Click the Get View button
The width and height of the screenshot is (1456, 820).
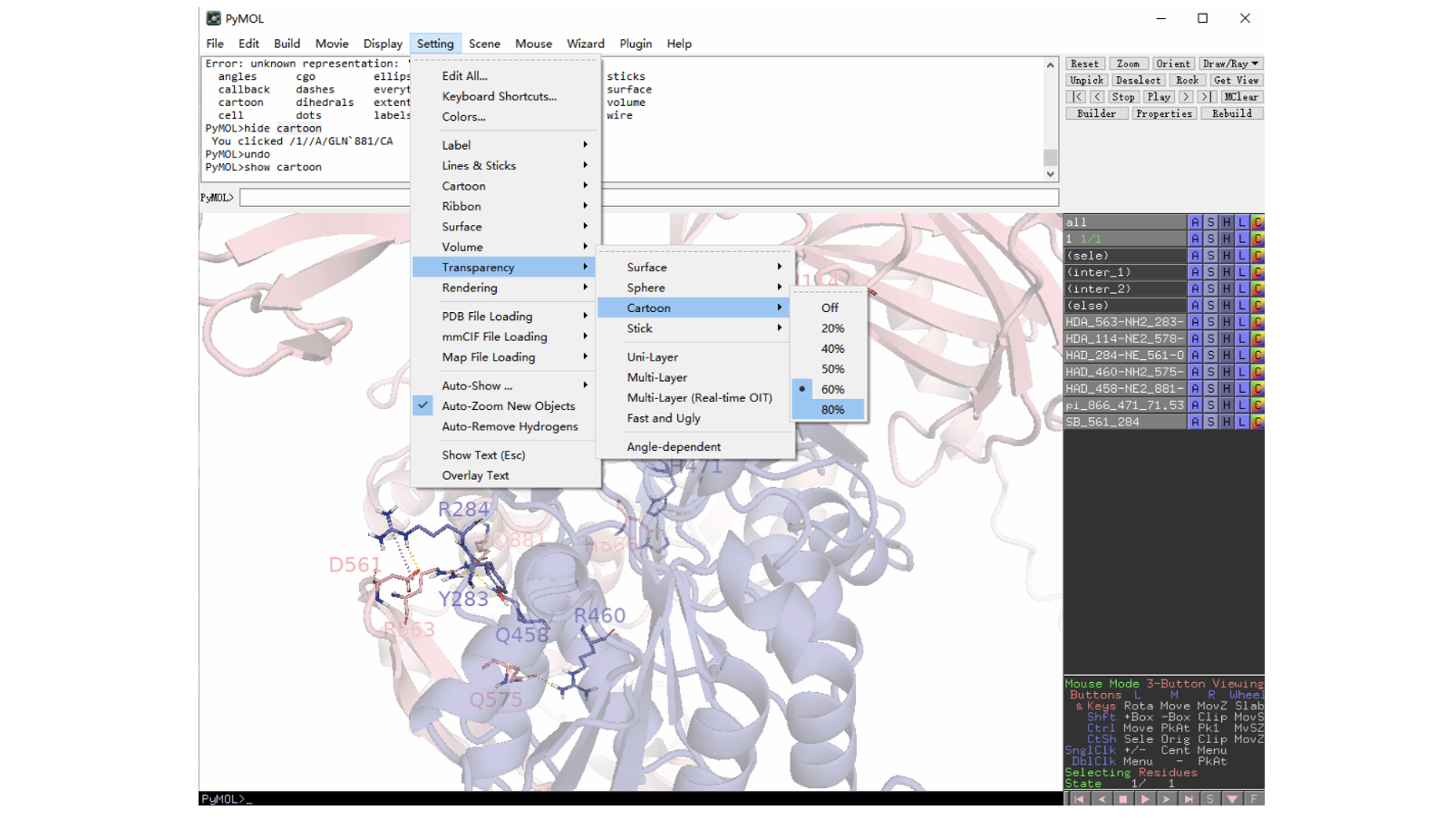click(1236, 81)
